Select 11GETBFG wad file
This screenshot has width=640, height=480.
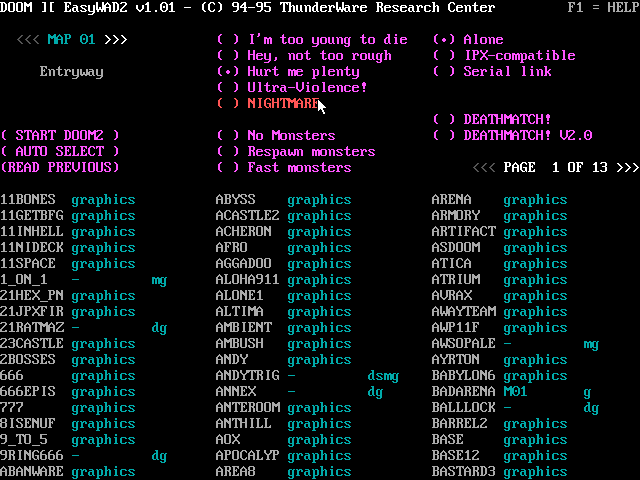(32, 215)
